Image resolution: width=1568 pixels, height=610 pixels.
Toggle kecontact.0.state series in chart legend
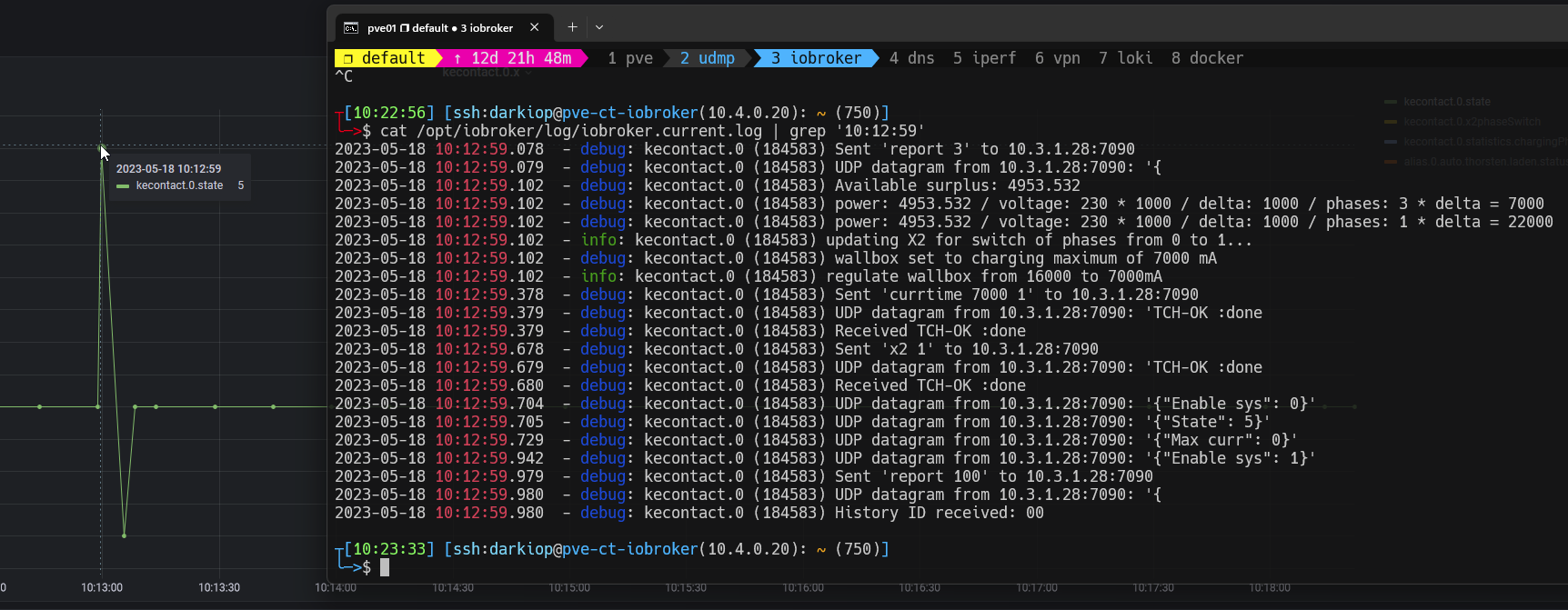coord(1446,102)
